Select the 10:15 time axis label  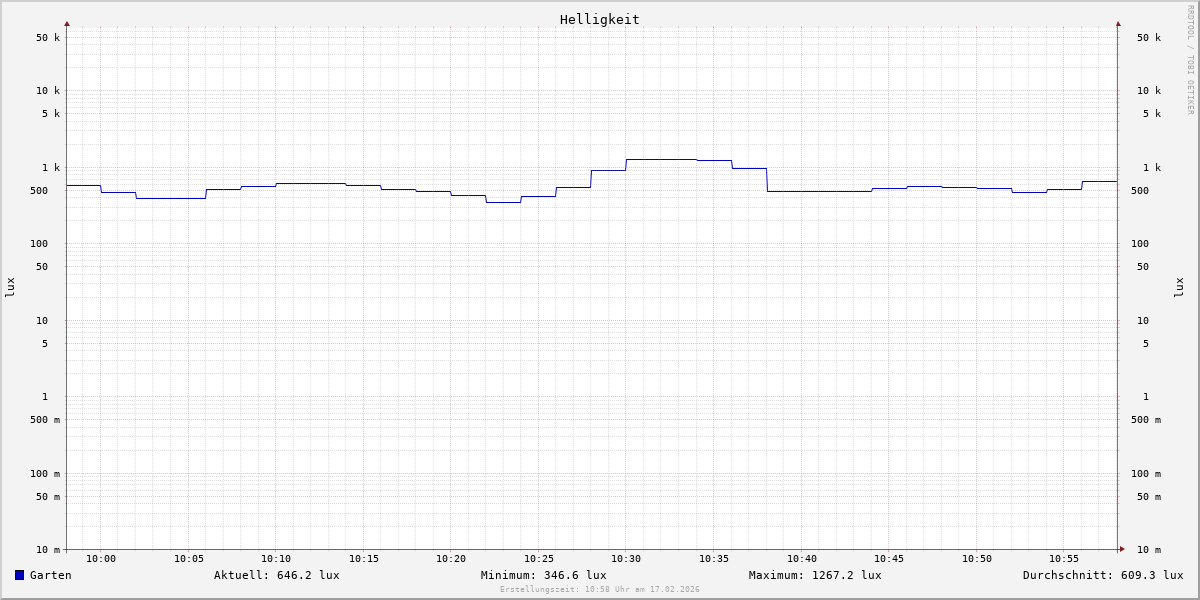pyautogui.click(x=364, y=559)
